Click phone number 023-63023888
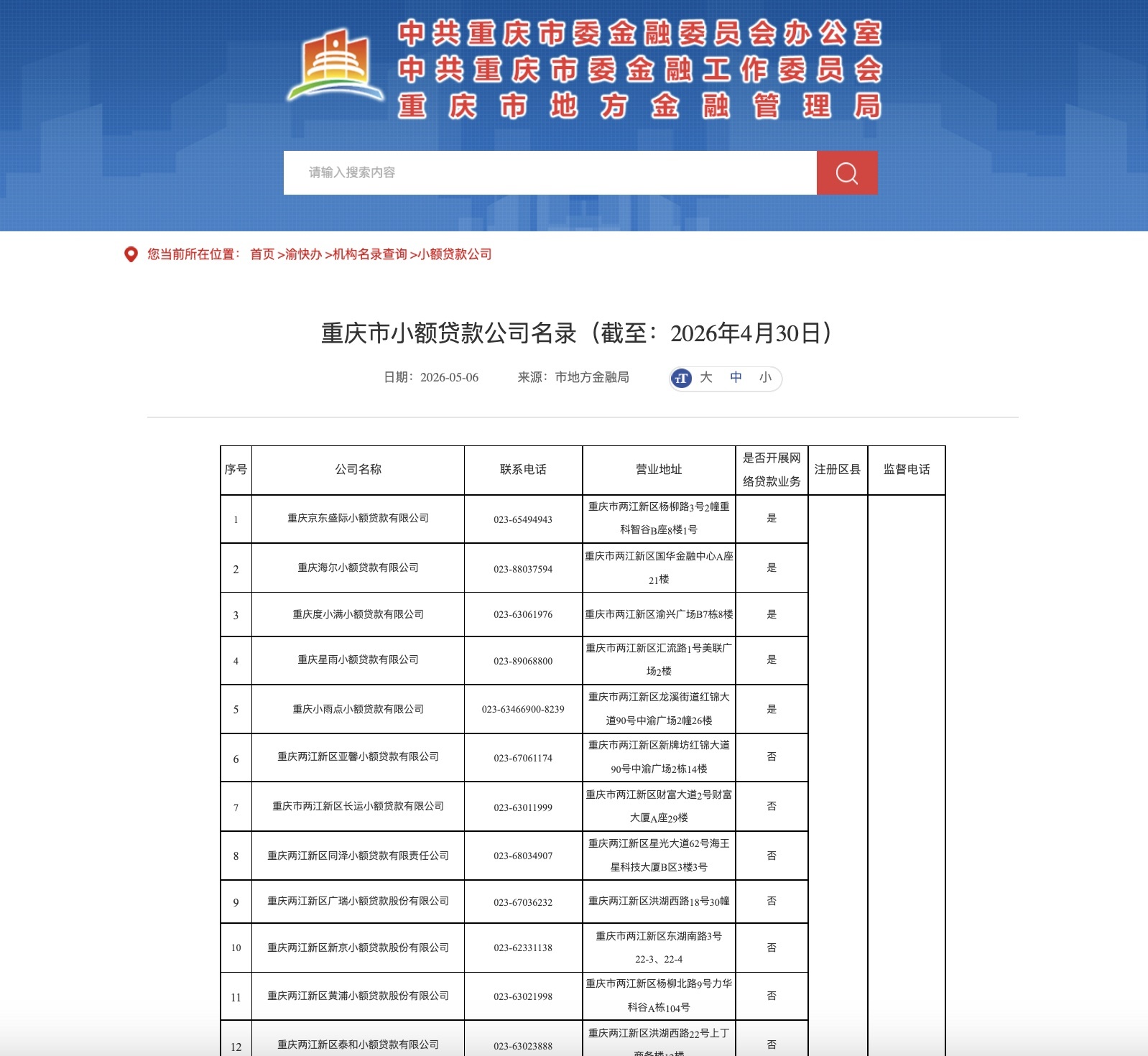This screenshot has width=1148, height=1056. [x=523, y=1047]
